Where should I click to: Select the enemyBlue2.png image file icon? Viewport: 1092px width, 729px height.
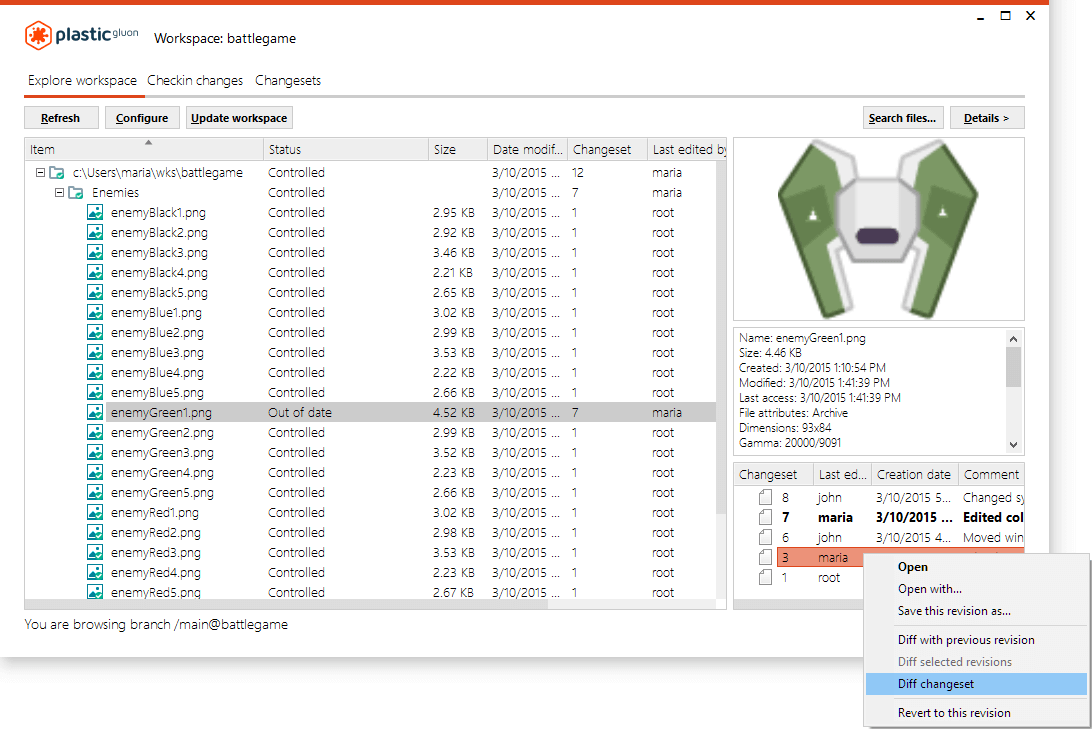[95, 332]
